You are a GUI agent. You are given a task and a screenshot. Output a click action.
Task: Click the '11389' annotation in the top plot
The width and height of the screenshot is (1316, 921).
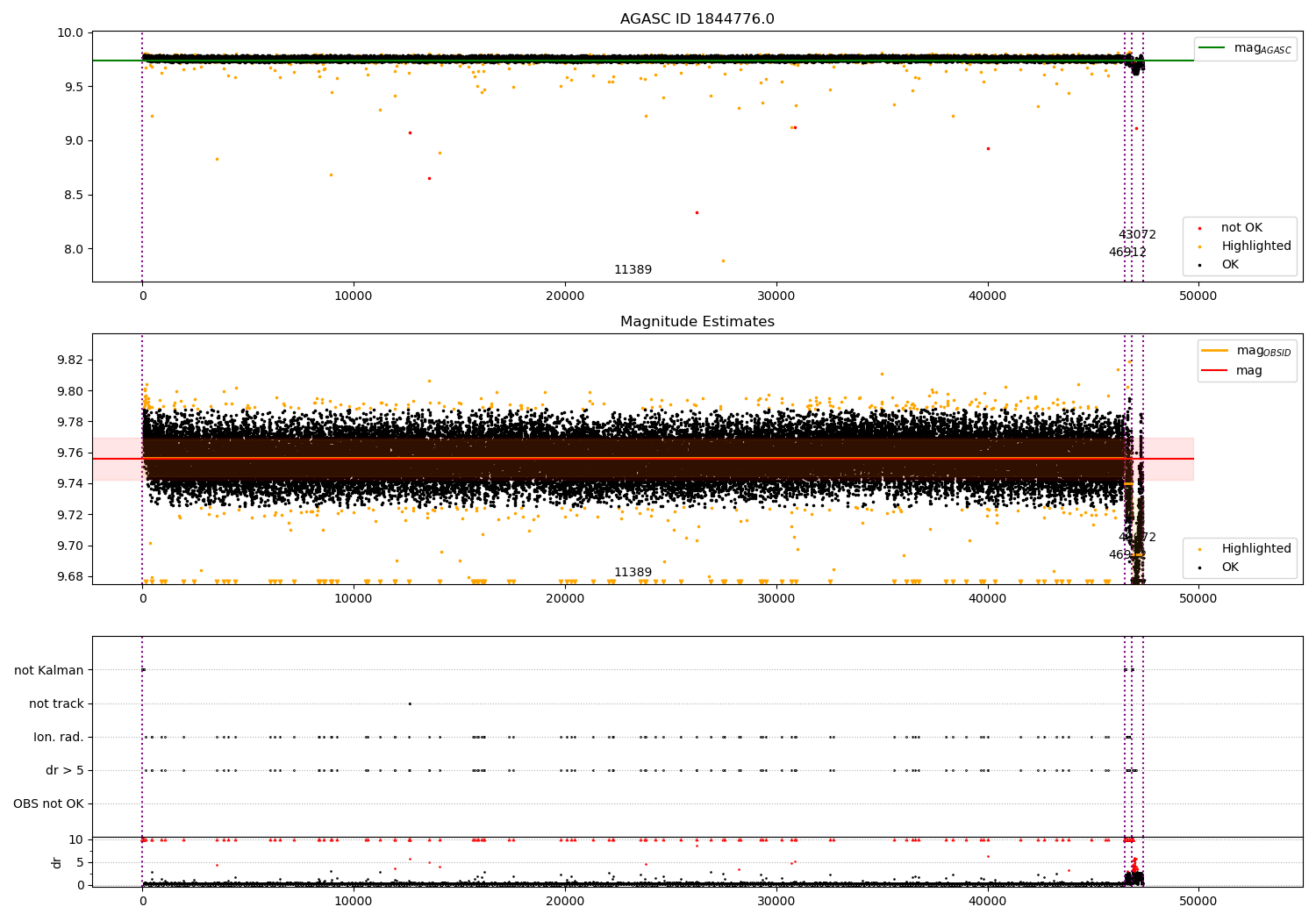633,270
